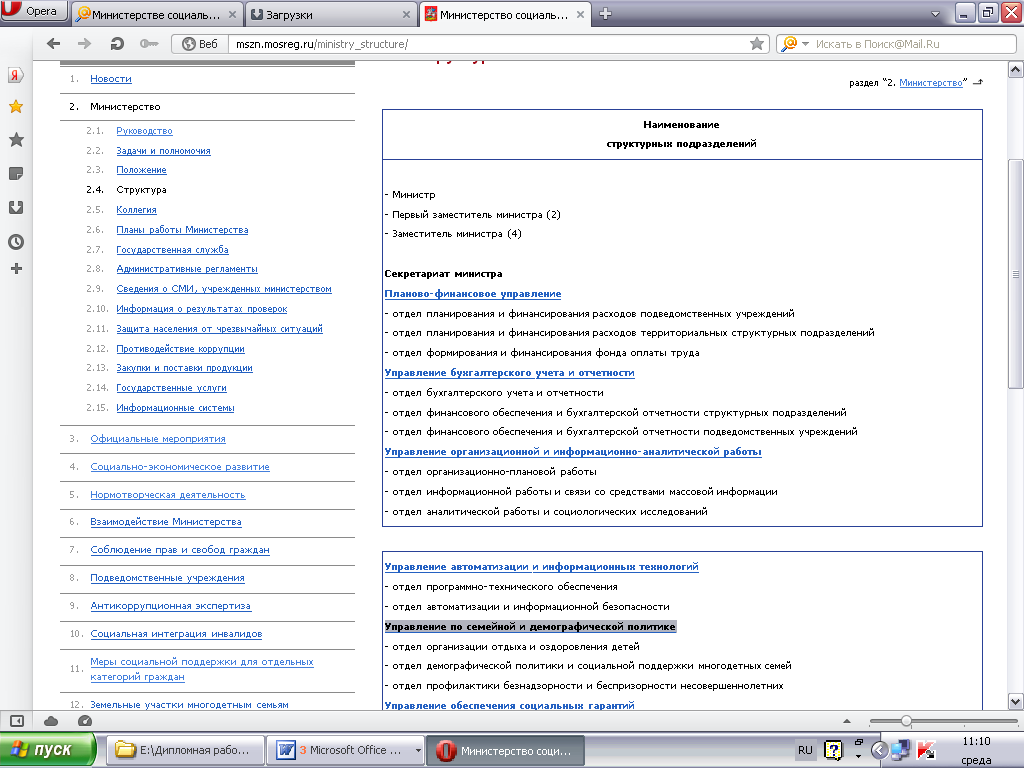
Task: Open a new tab with plus button
Action: pos(605,14)
